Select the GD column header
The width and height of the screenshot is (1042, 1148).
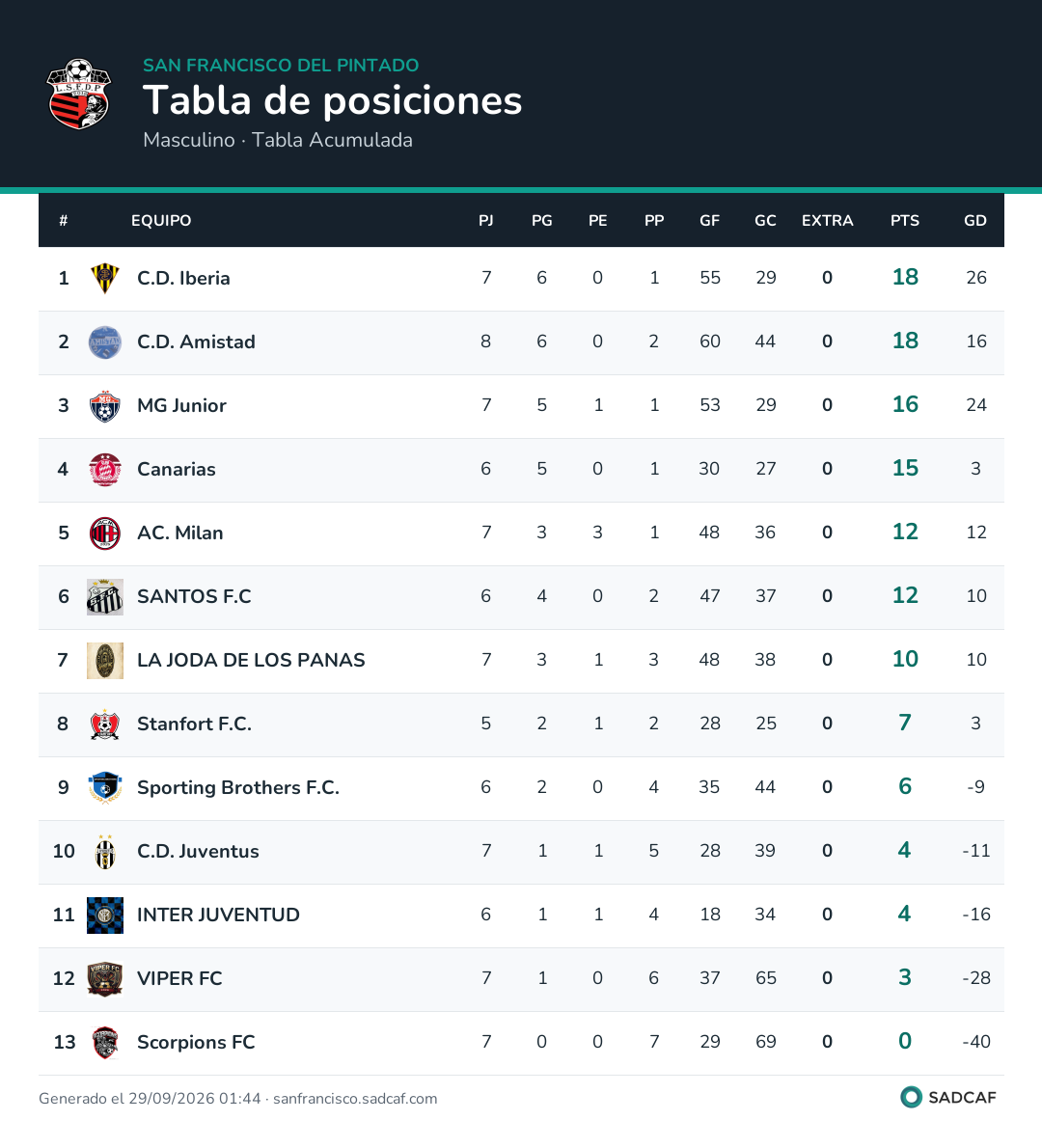pyautogui.click(x=974, y=220)
